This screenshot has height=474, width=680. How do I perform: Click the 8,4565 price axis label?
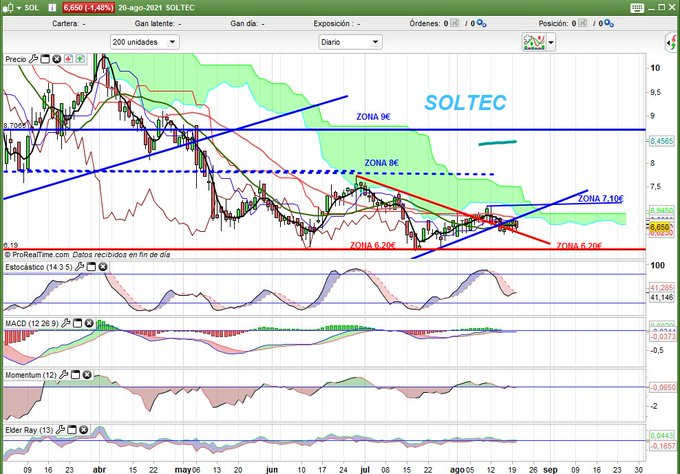pyautogui.click(x=661, y=141)
